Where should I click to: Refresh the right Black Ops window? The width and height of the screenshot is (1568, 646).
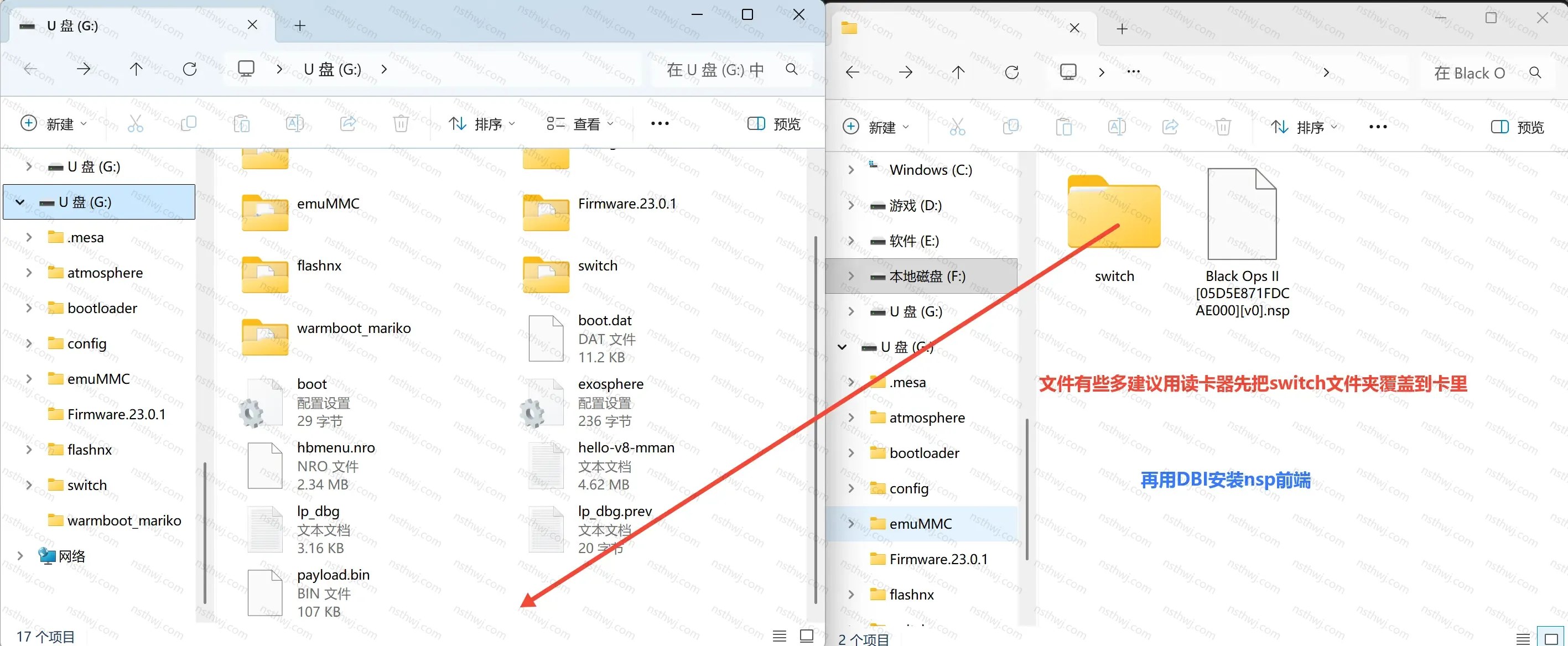tap(1011, 73)
